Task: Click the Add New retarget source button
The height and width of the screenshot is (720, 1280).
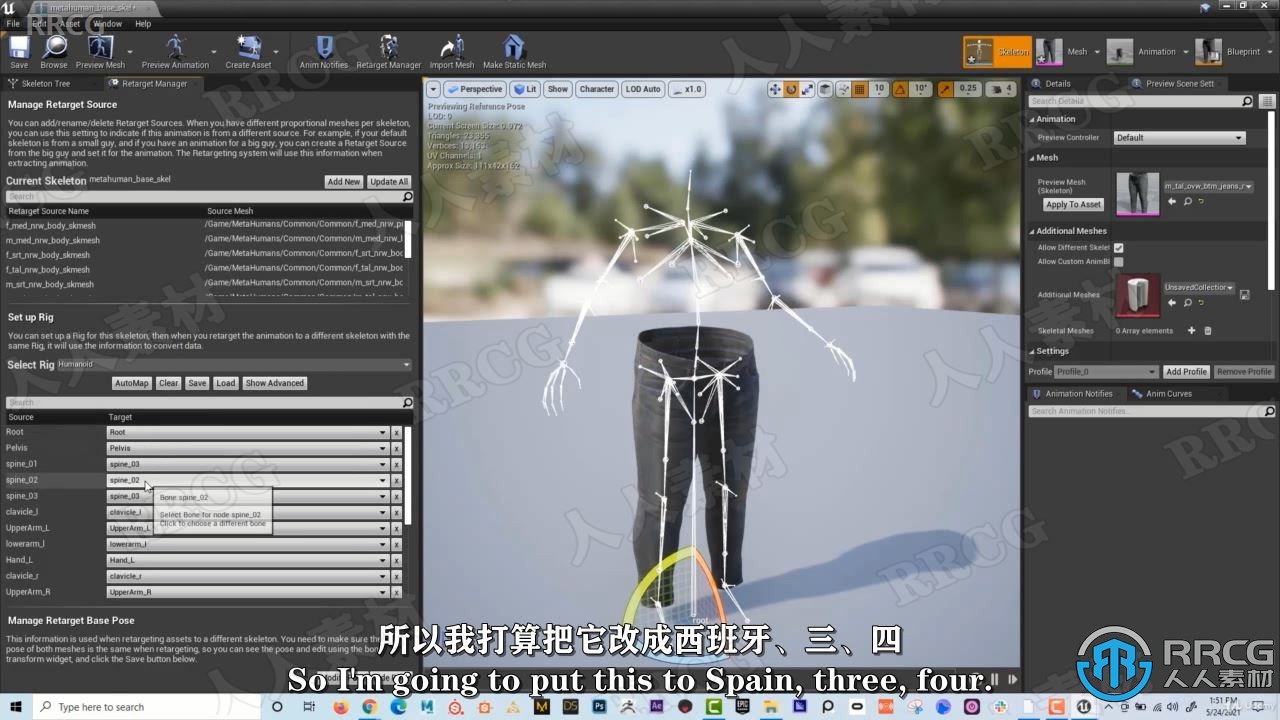Action: (344, 182)
